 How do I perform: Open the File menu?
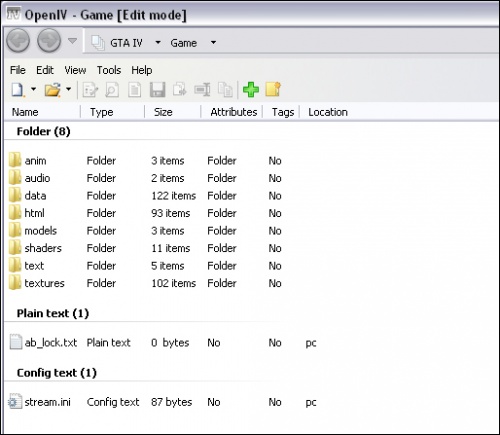click(18, 70)
